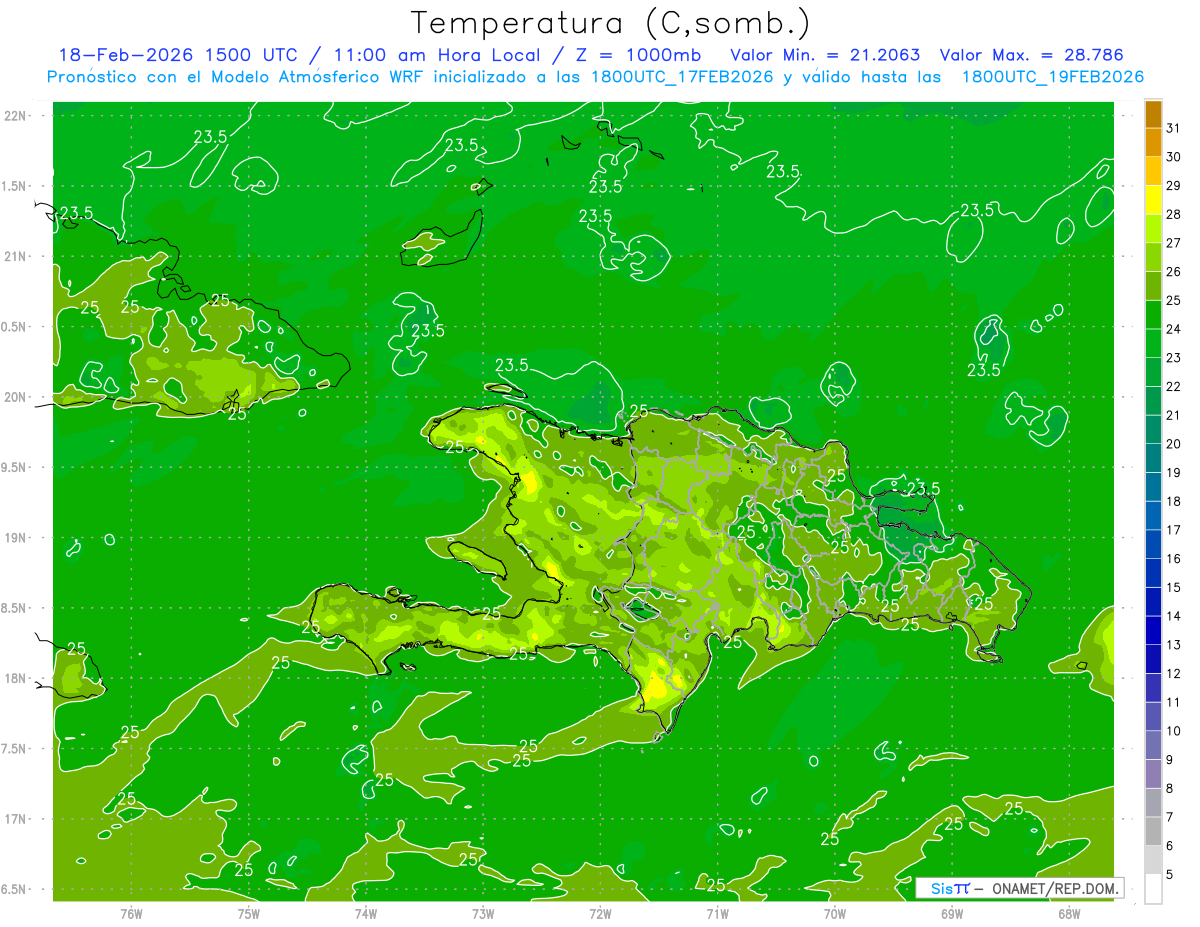Image resolution: width=1200 pixels, height=927 pixels.
Task: Click the color scale label "18"
Action: point(1174,501)
